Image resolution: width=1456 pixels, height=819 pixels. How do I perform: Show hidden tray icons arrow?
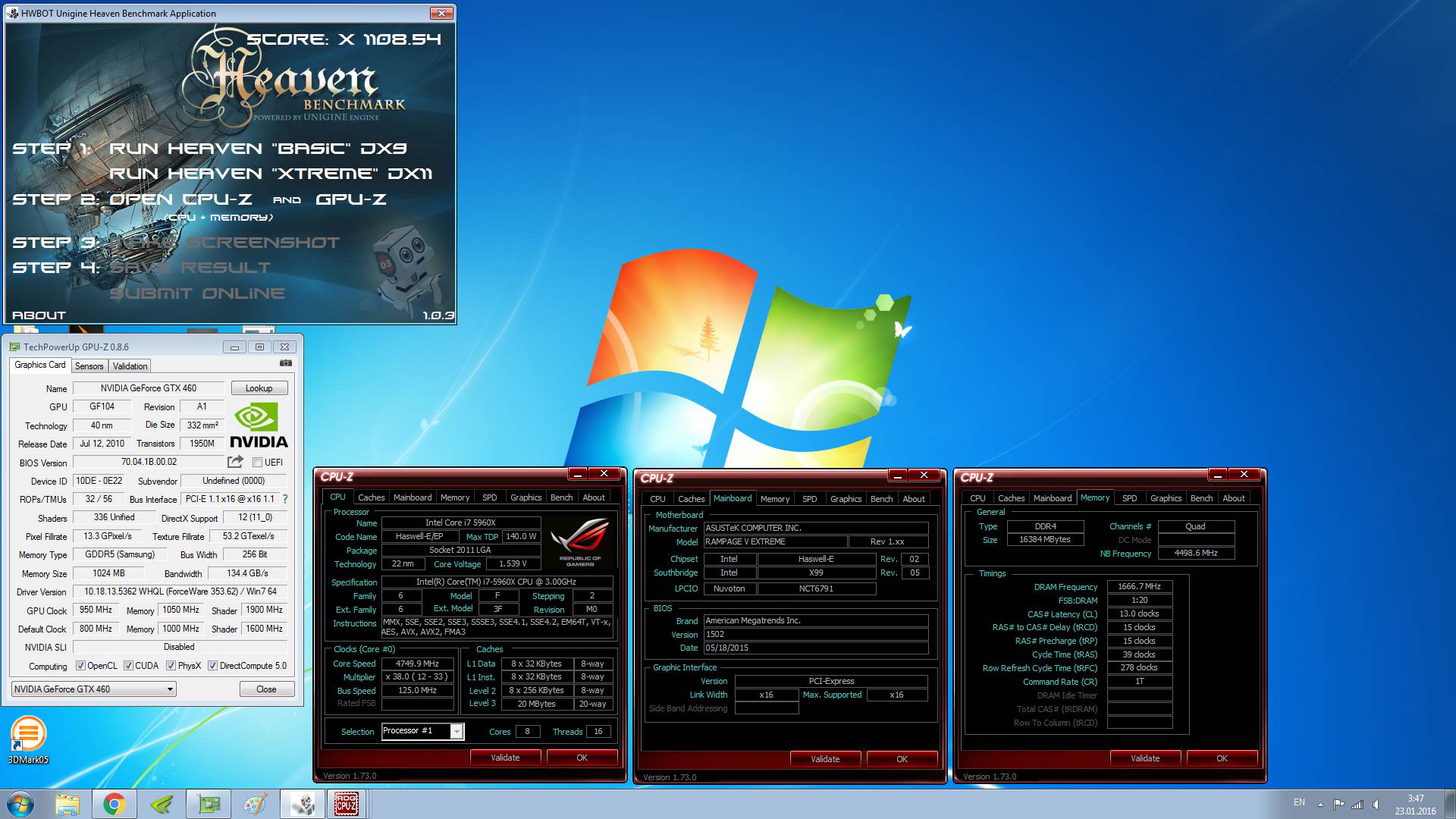click(x=1320, y=804)
